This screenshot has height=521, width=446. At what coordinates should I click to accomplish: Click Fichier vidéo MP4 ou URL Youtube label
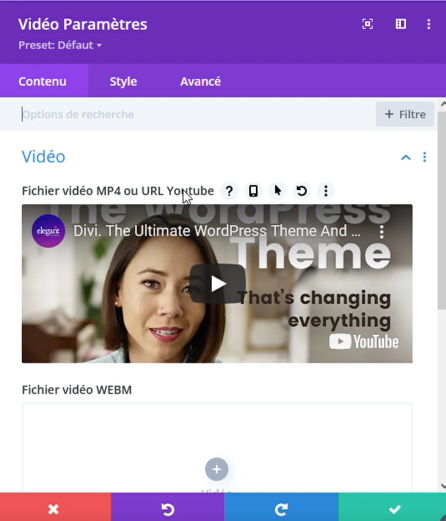[118, 191]
